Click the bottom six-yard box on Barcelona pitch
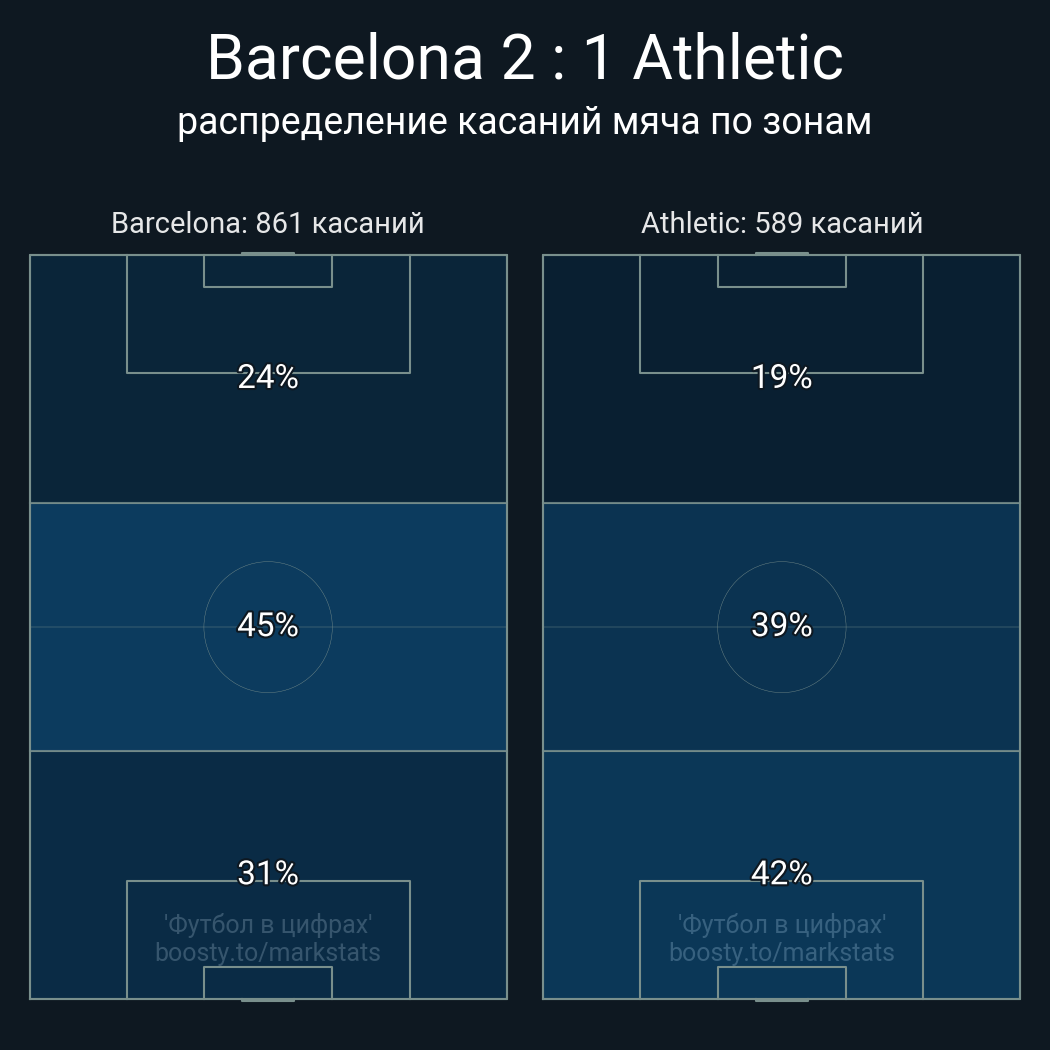This screenshot has width=1050, height=1050. tap(268, 983)
